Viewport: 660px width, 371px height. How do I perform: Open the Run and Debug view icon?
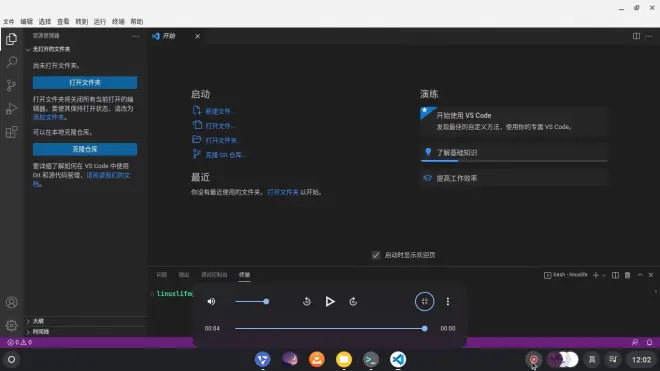11,109
